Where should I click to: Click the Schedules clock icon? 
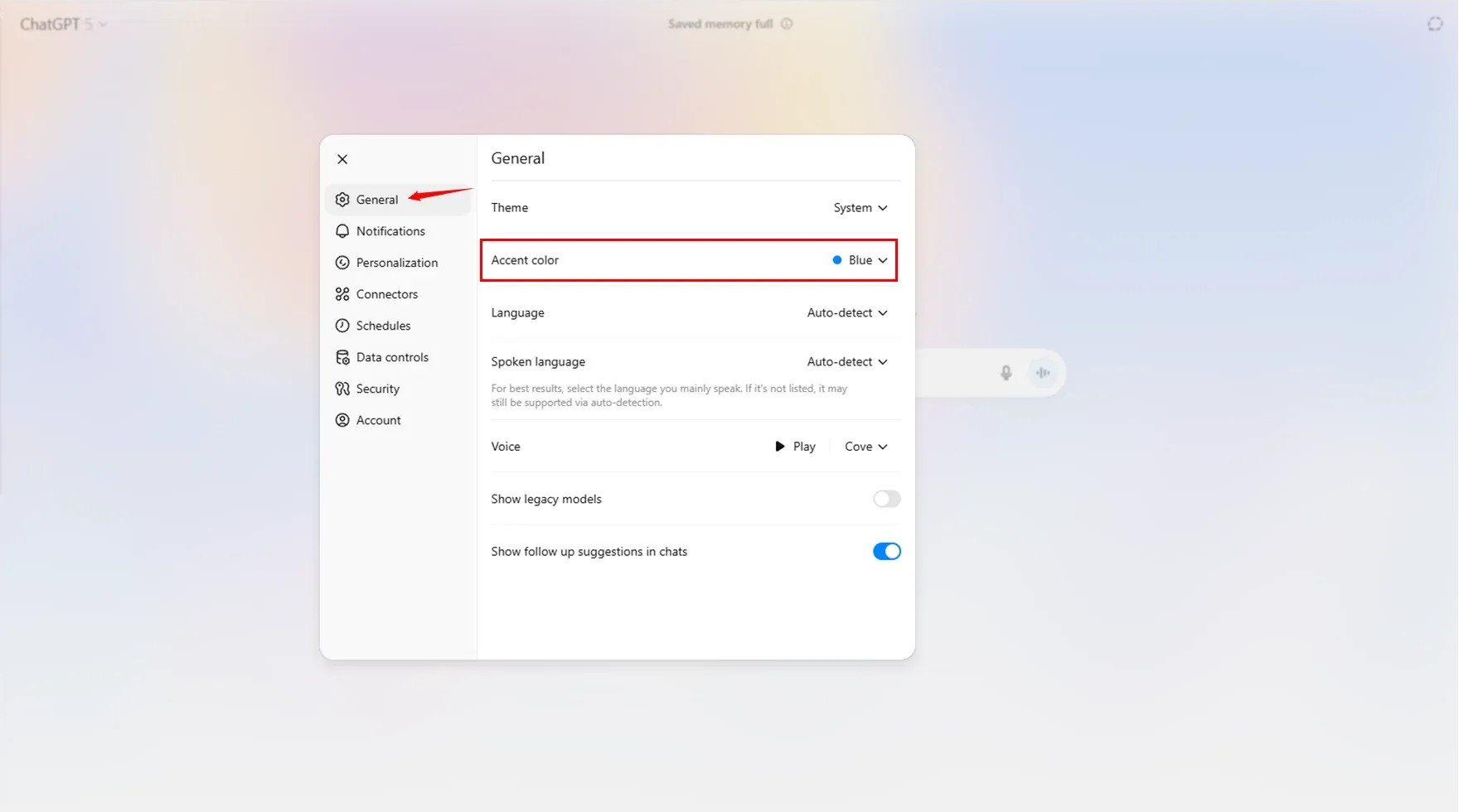[342, 326]
